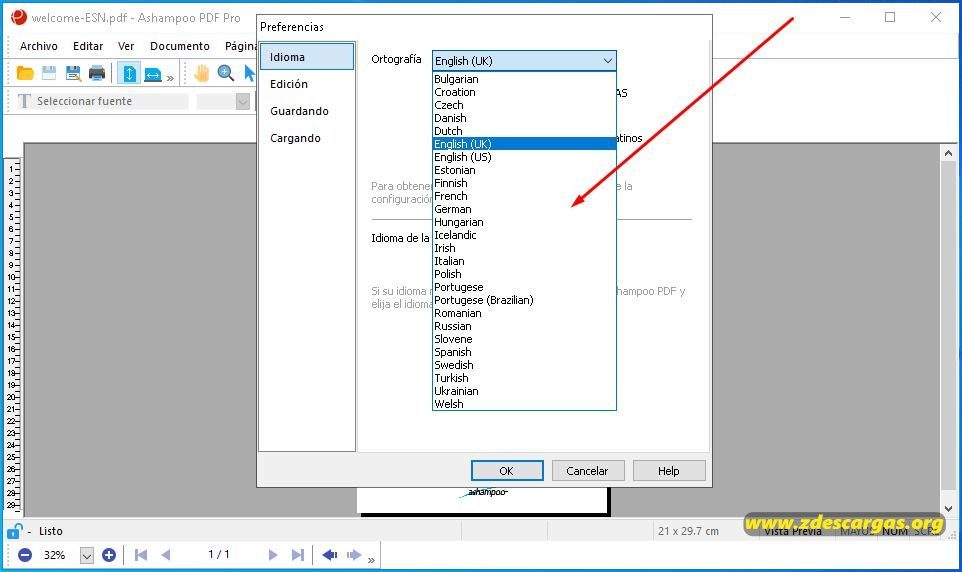This screenshot has height=572, width=962.
Task: Select the Guardando preferences category
Action: (307, 111)
